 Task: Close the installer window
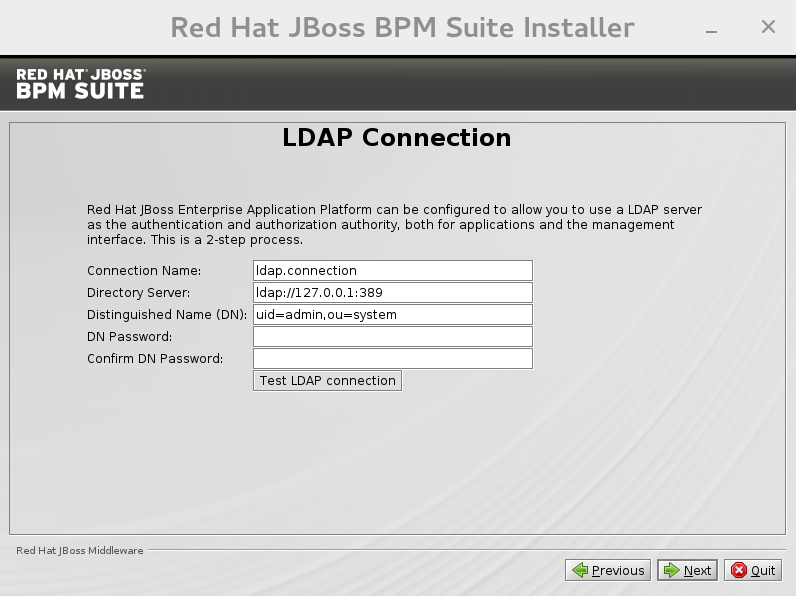[768, 27]
